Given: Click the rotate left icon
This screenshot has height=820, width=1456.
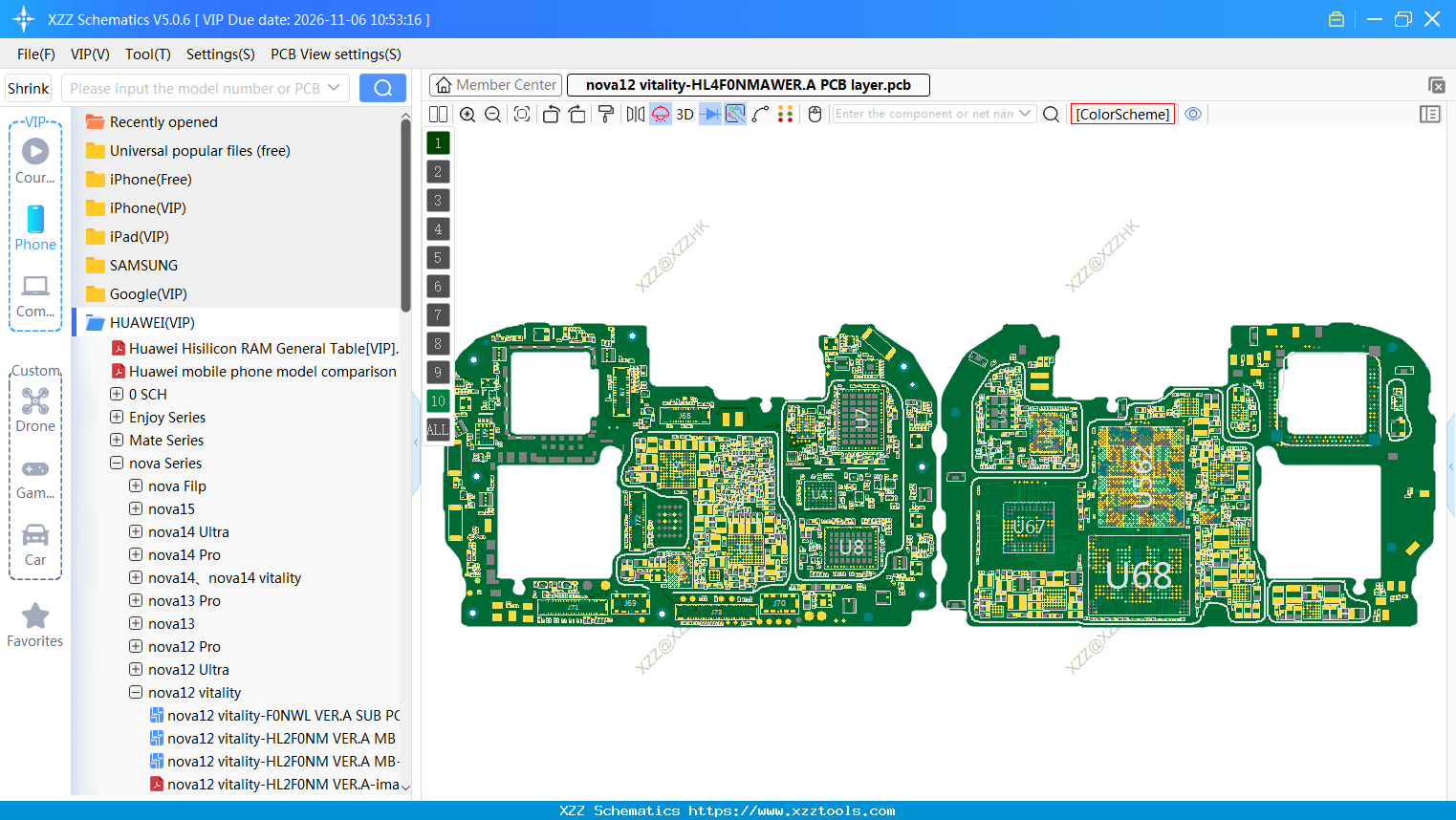Looking at the screenshot, I should 552,114.
